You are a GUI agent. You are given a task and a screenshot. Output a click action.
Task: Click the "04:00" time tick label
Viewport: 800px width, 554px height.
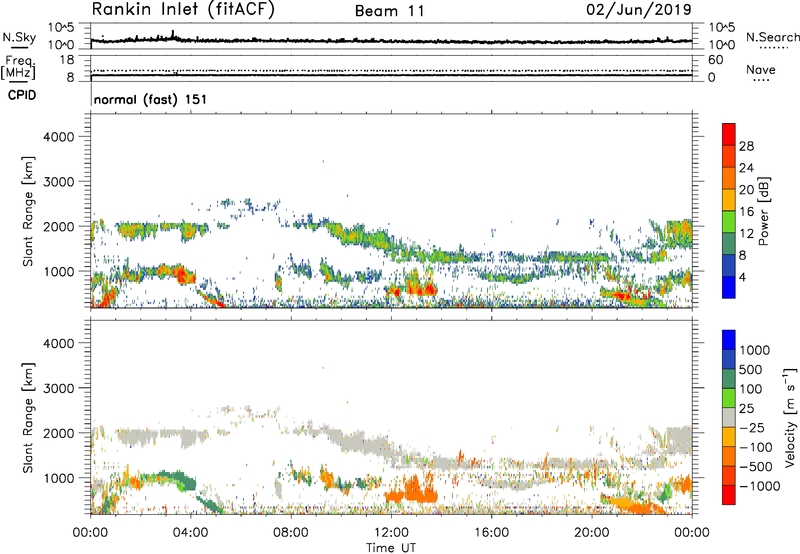190,533
